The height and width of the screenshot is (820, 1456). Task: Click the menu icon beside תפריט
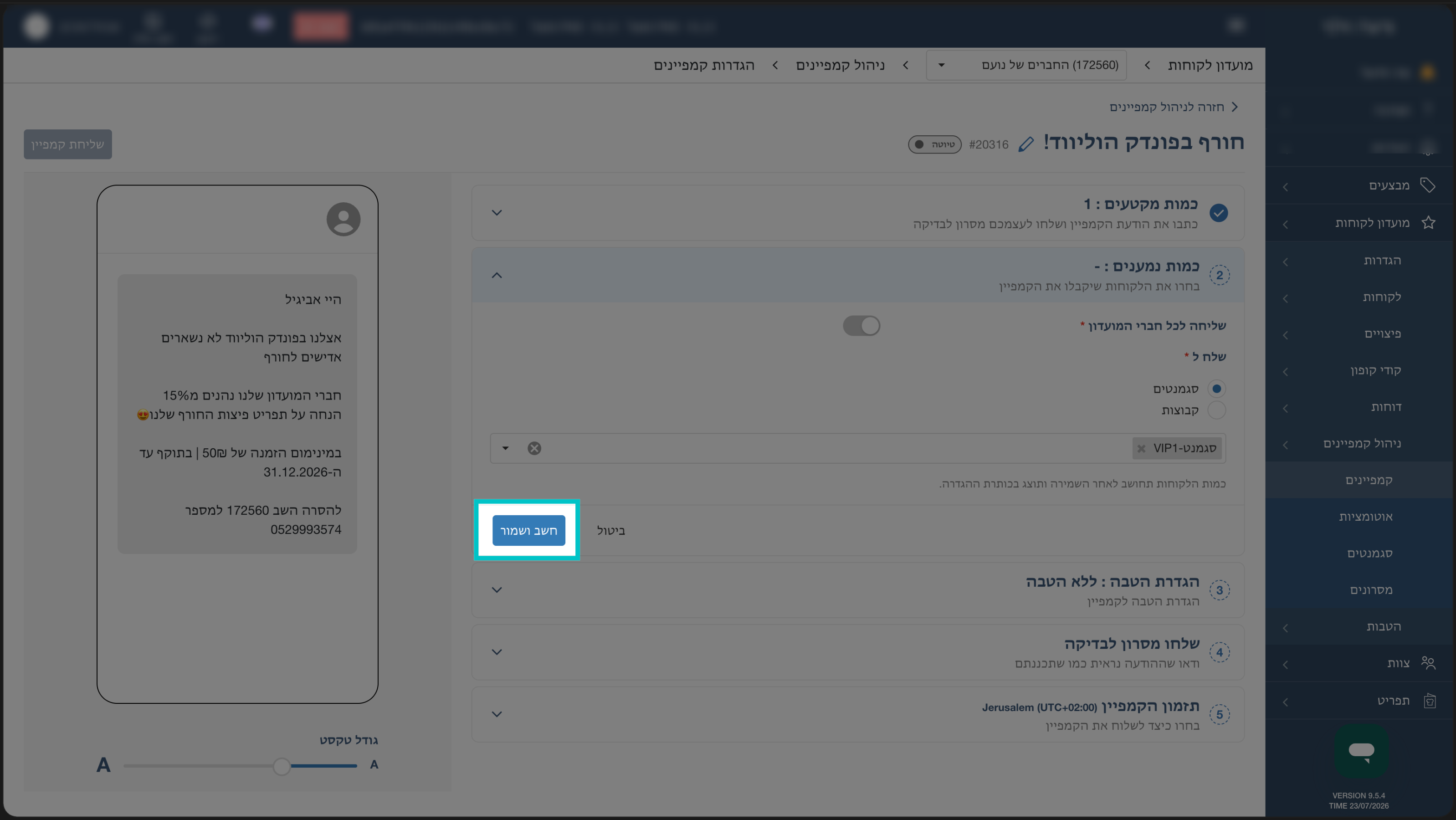click(1430, 701)
